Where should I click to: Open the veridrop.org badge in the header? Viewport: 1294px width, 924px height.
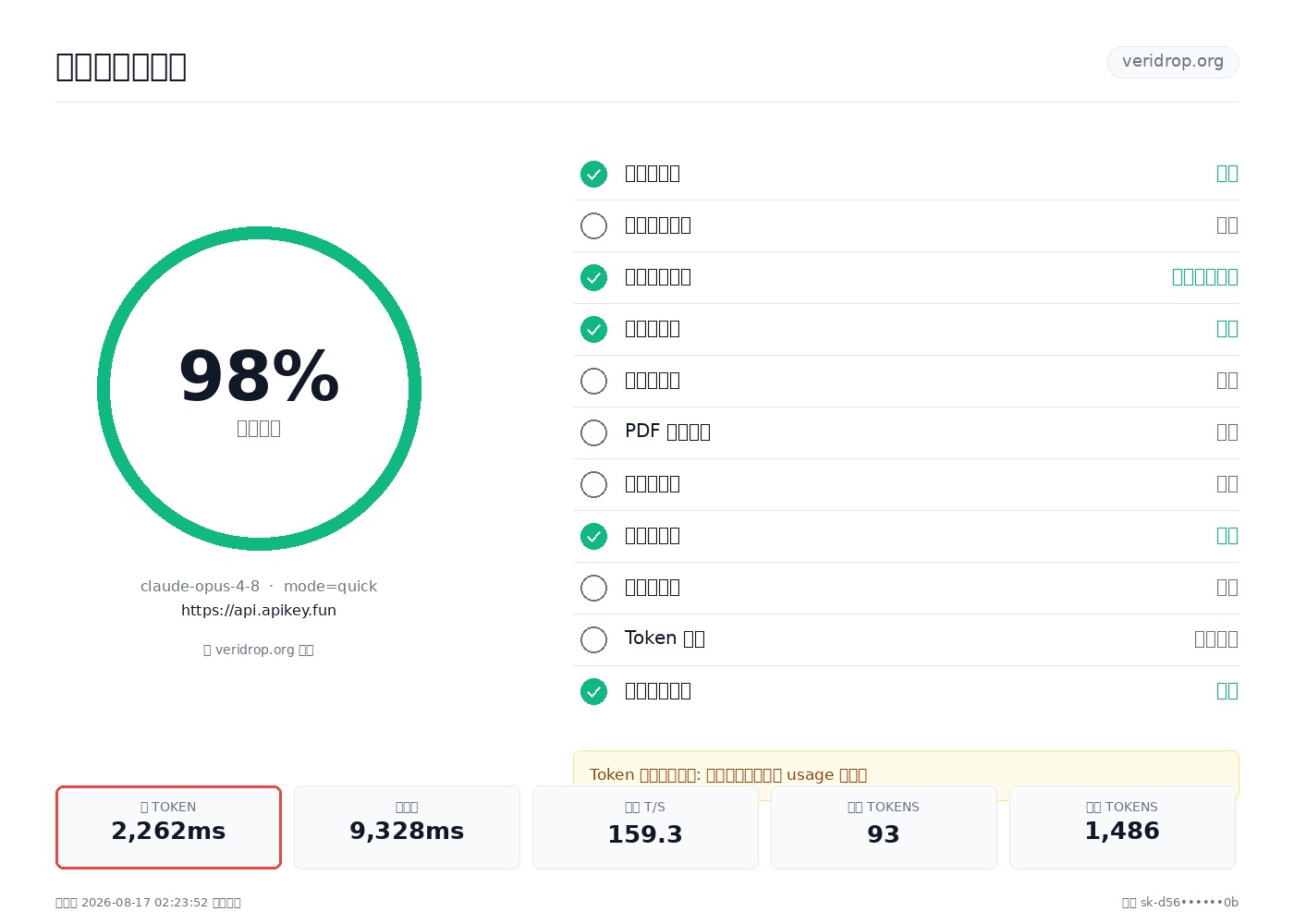[x=1173, y=62]
